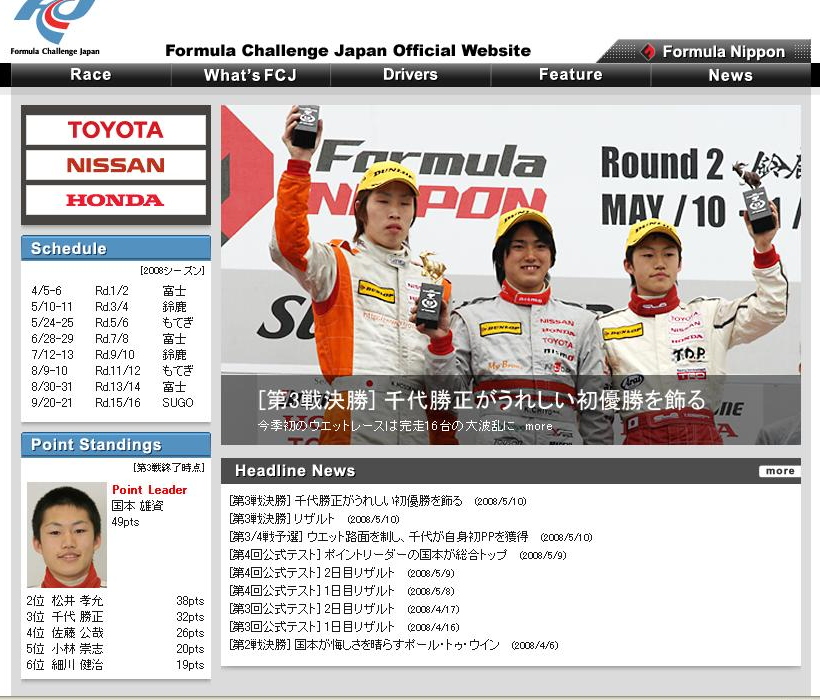Open the 第3戦決勝 千代勝正 hero headline
Image resolution: width=820 pixels, height=700 pixels.
pos(481,400)
